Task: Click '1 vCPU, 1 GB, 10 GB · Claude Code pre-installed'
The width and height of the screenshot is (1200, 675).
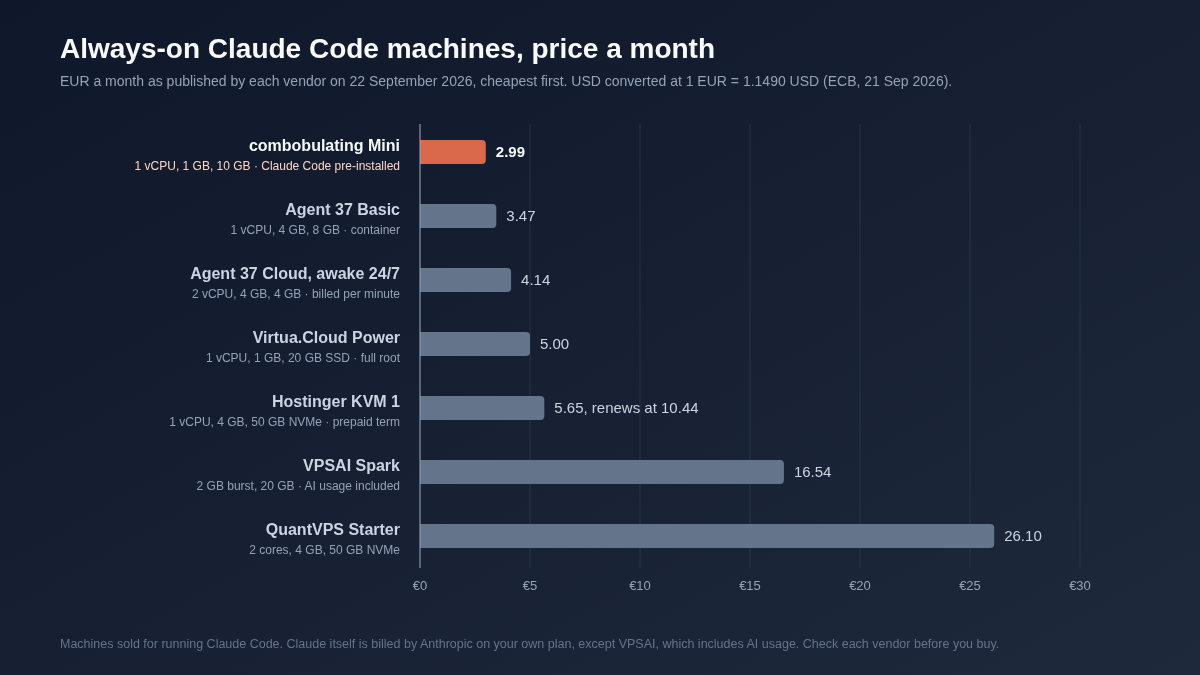Action: (x=267, y=166)
